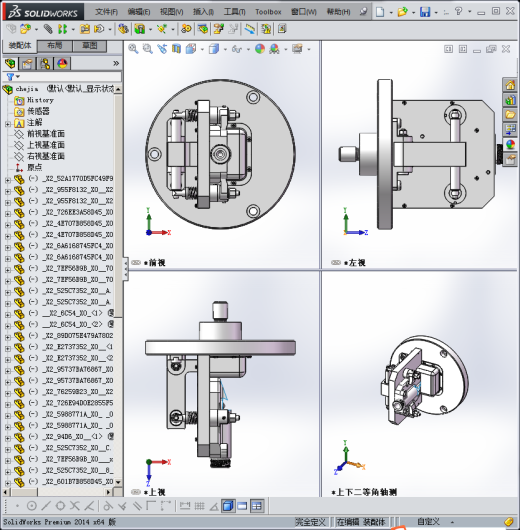Click the 自定义 status bar button
The width and height of the screenshot is (520, 530).
point(429,522)
